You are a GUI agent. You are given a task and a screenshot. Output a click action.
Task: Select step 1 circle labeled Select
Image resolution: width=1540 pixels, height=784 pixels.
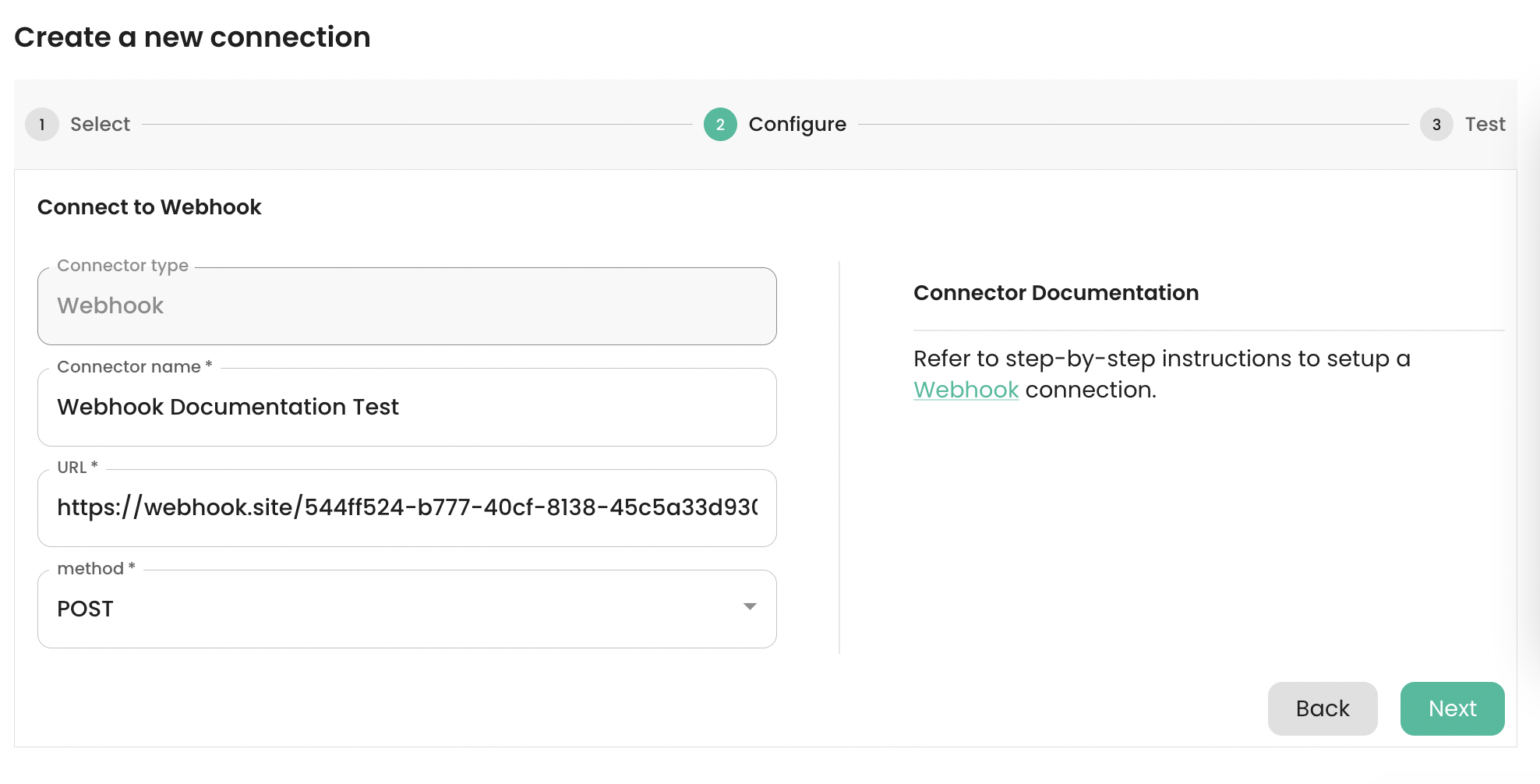pyautogui.click(x=42, y=124)
